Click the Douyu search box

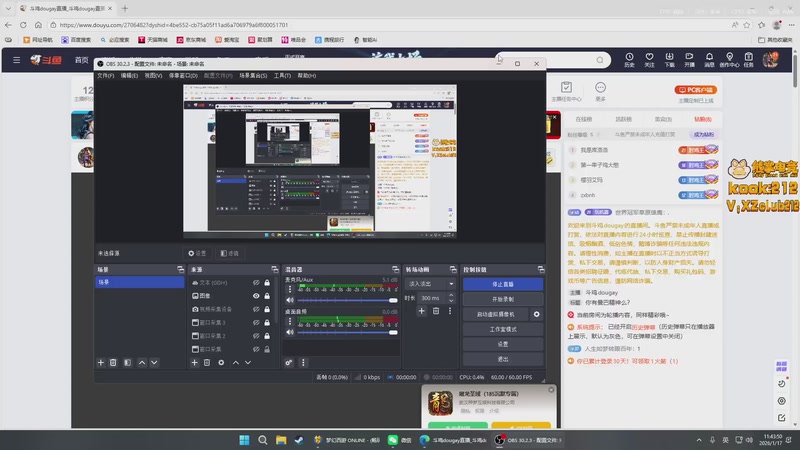(552, 60)
